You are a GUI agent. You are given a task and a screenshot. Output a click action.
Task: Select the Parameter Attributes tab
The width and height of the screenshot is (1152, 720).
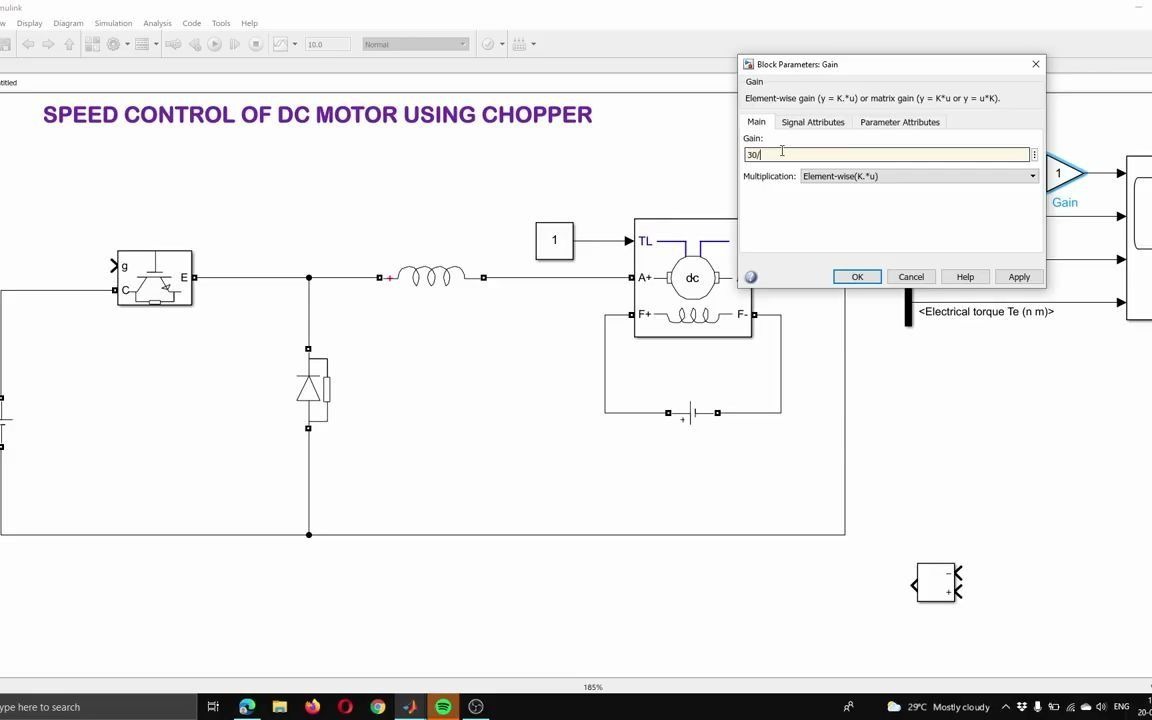click(899, 121)
